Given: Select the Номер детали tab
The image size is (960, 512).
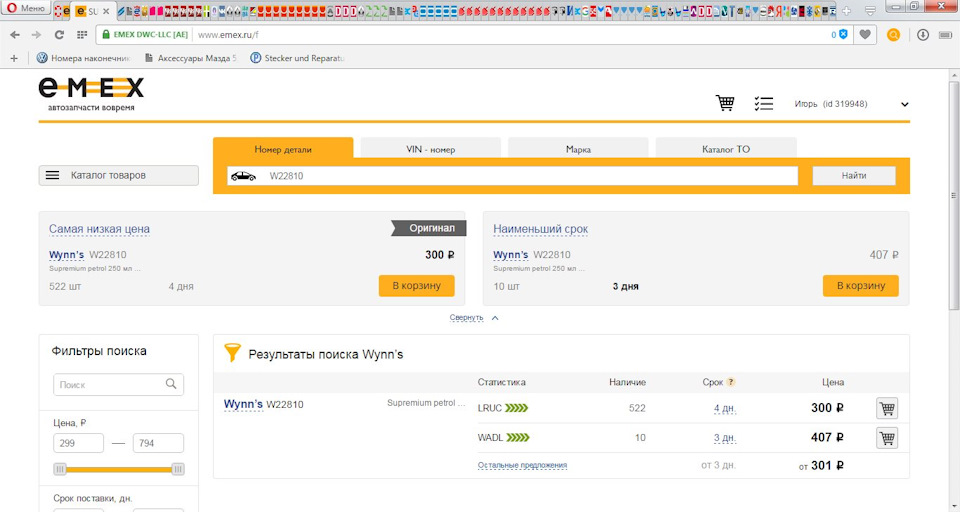Looking at the screenshot, I should (x=283, y=149).
